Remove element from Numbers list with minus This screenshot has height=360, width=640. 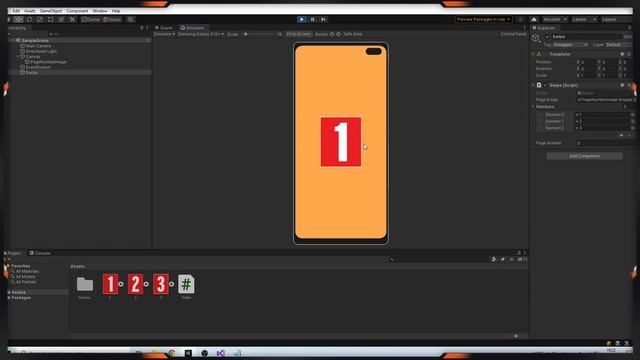click(x=629, y=135)
